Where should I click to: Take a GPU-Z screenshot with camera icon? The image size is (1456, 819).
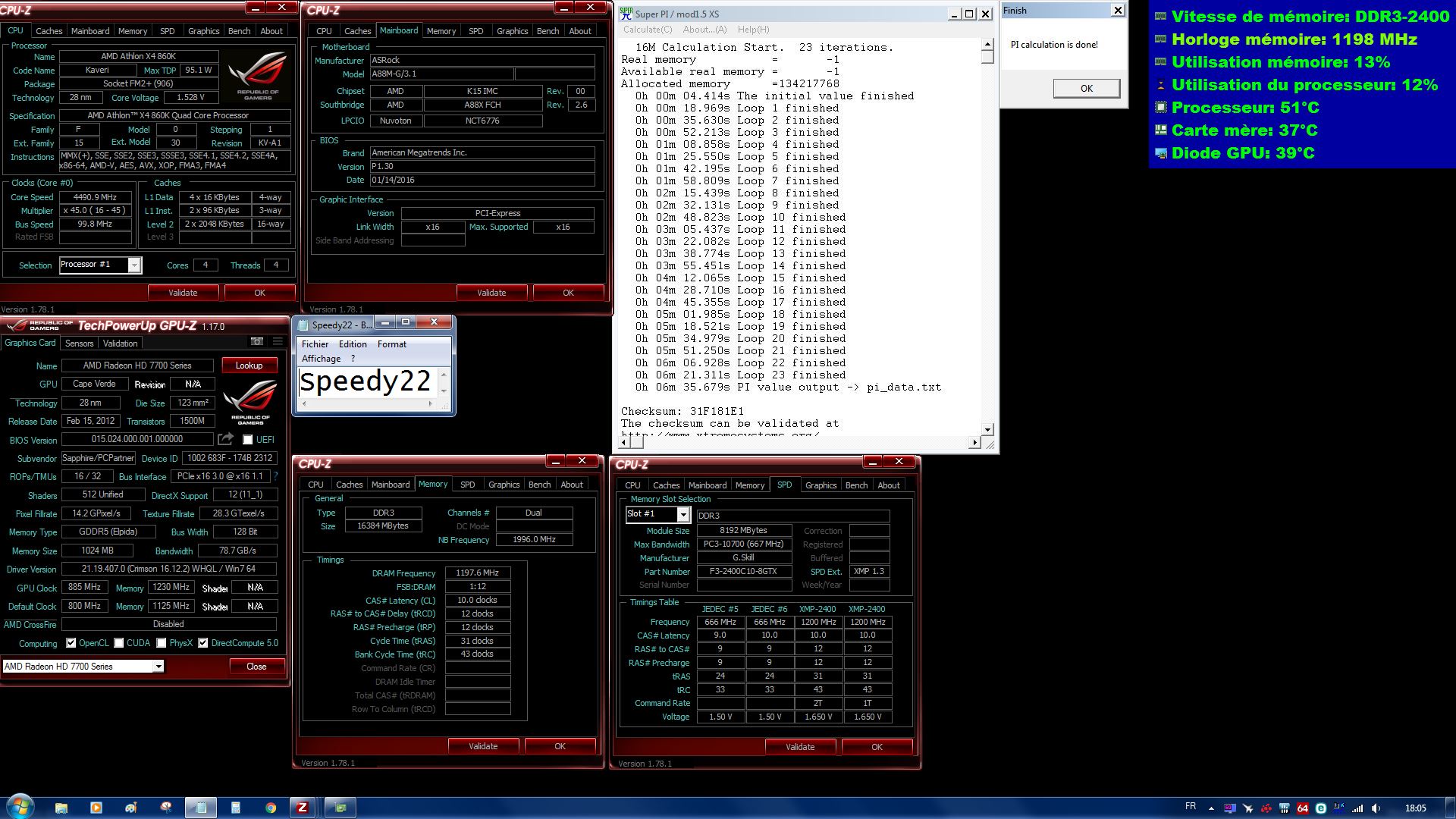point(257,341)
